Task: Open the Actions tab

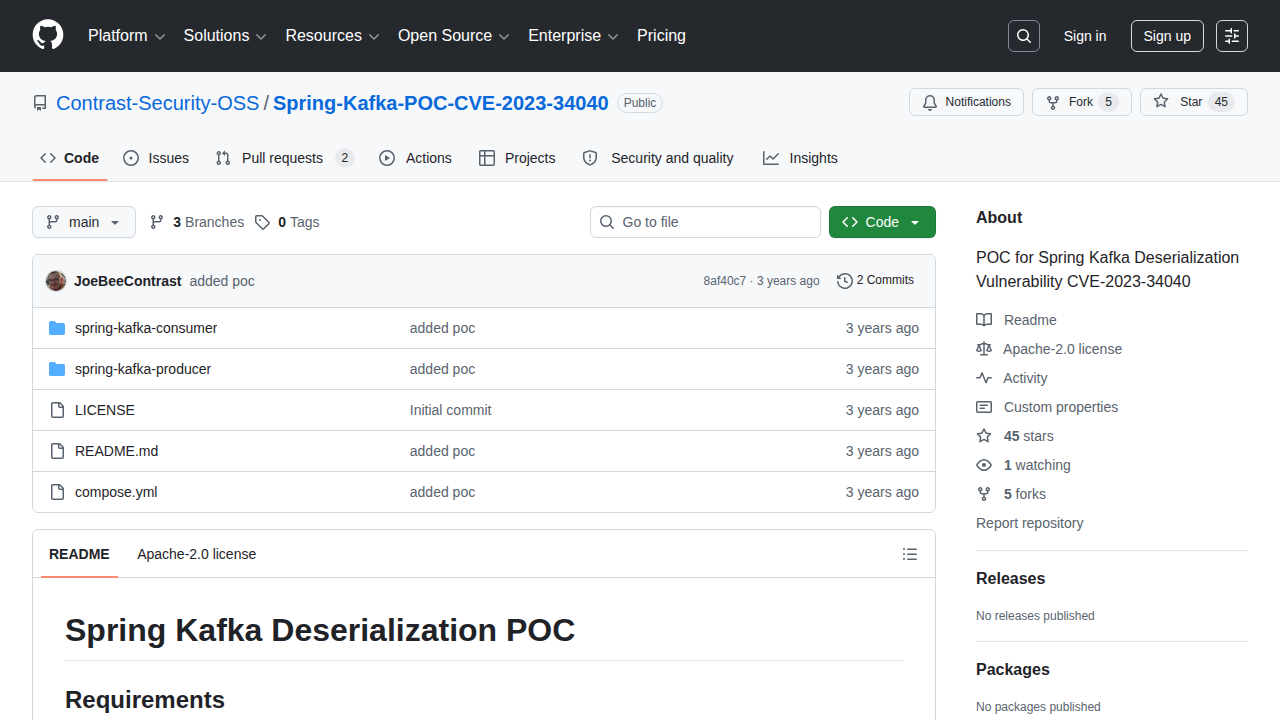Action: tap(415, 158)
